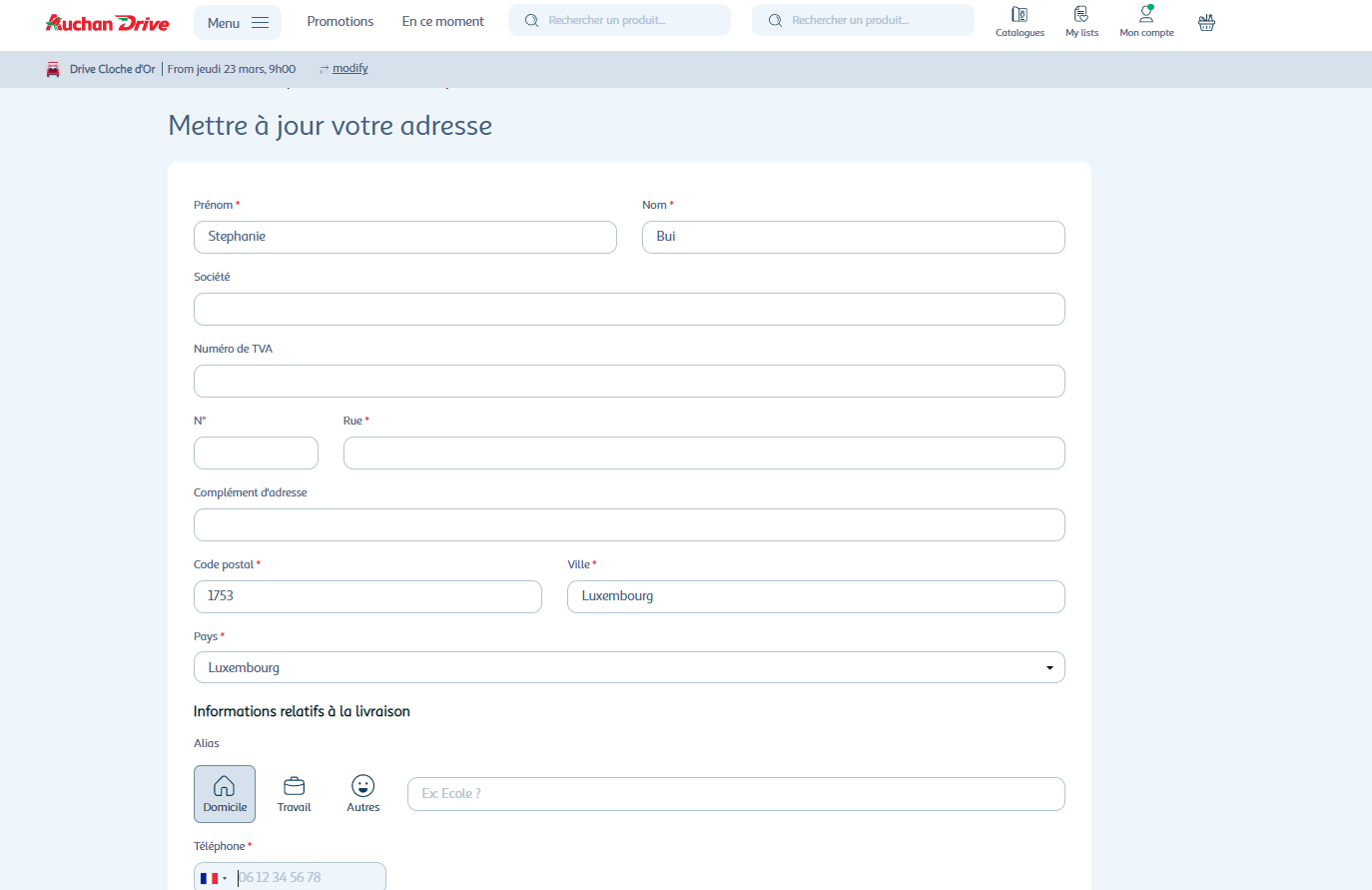
Task: Select the Domicile home alias
Action: 225,793
